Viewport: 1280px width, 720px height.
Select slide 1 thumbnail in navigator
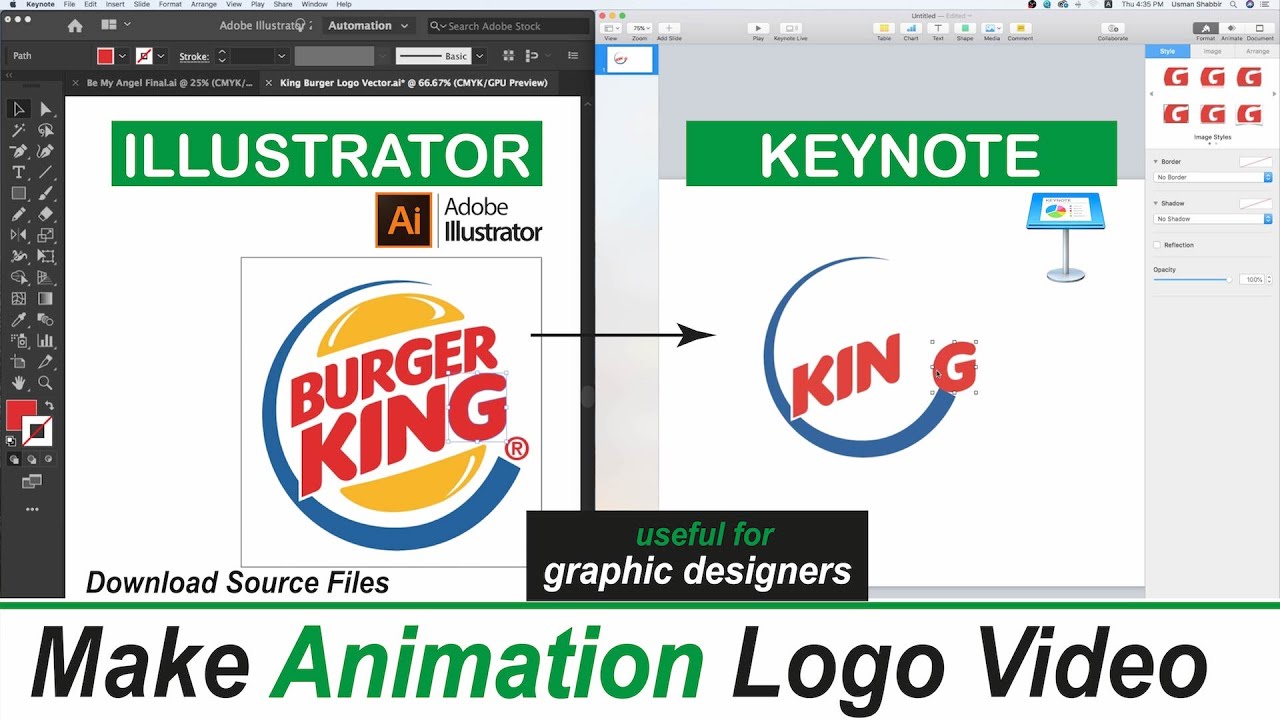click(630, 59)
